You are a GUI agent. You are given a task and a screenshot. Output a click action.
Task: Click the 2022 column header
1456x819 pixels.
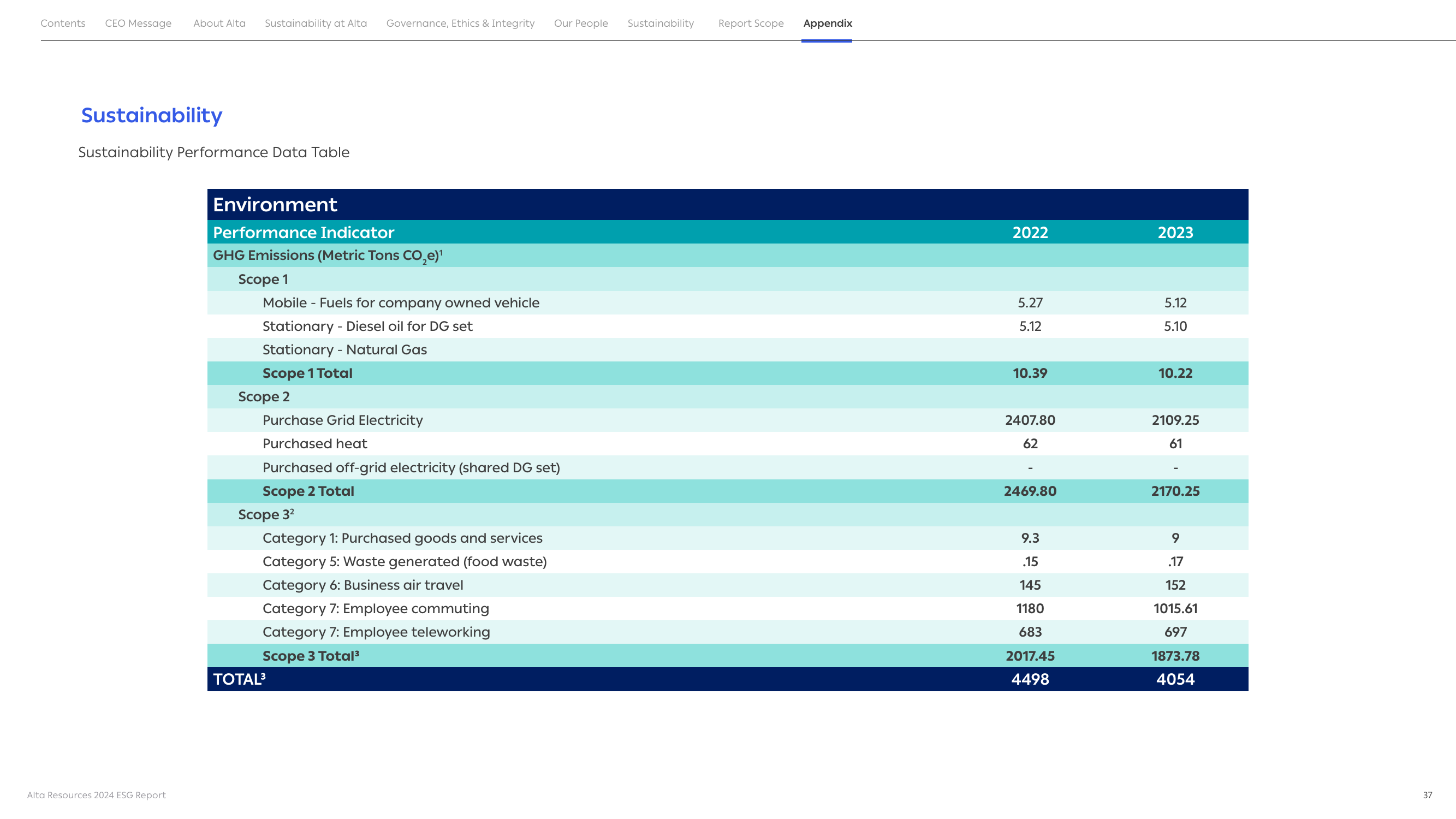[1030, 232]
